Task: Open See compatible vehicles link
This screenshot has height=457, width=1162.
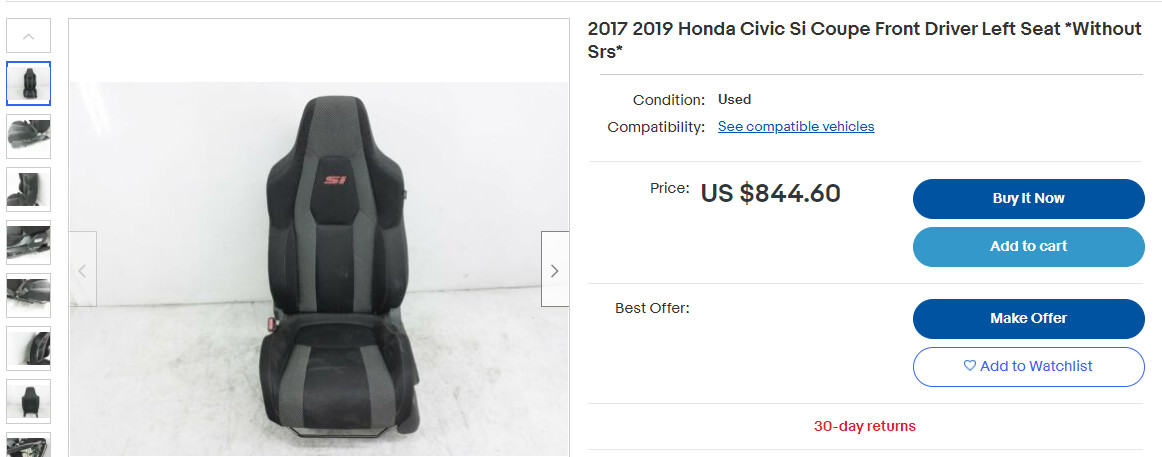Action: tap(796, 127)
